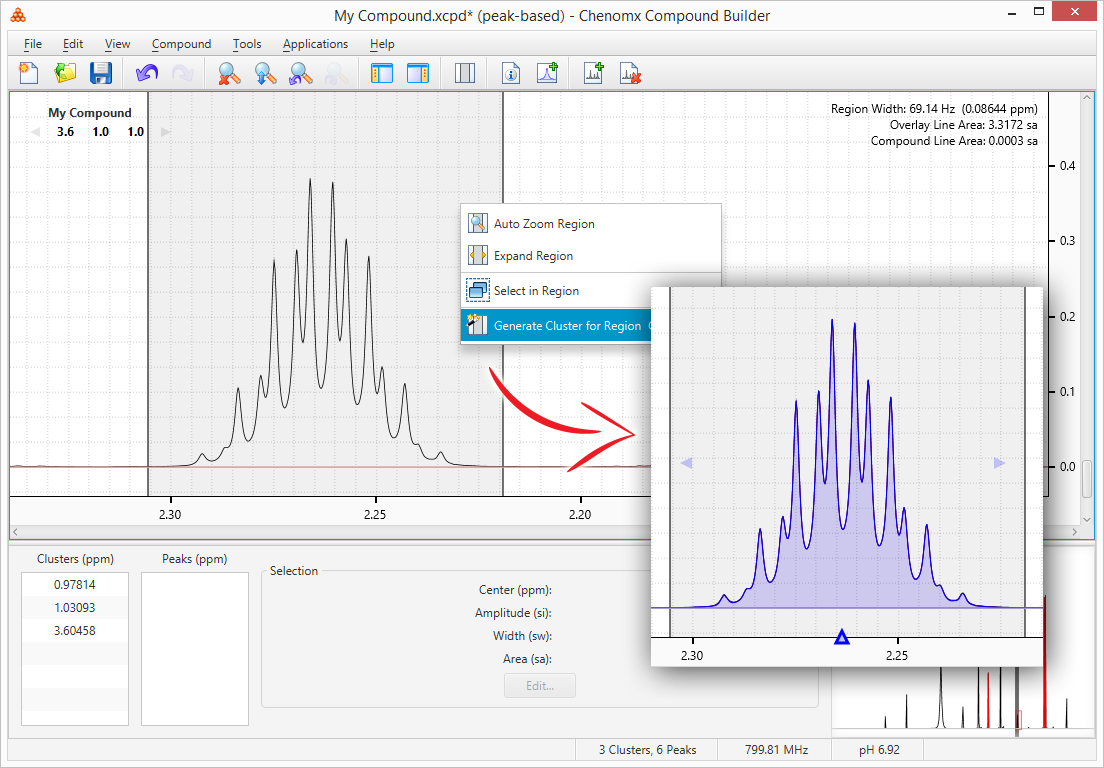
Task: Return to the previous zoom level
Action: (x=301, y=73)
